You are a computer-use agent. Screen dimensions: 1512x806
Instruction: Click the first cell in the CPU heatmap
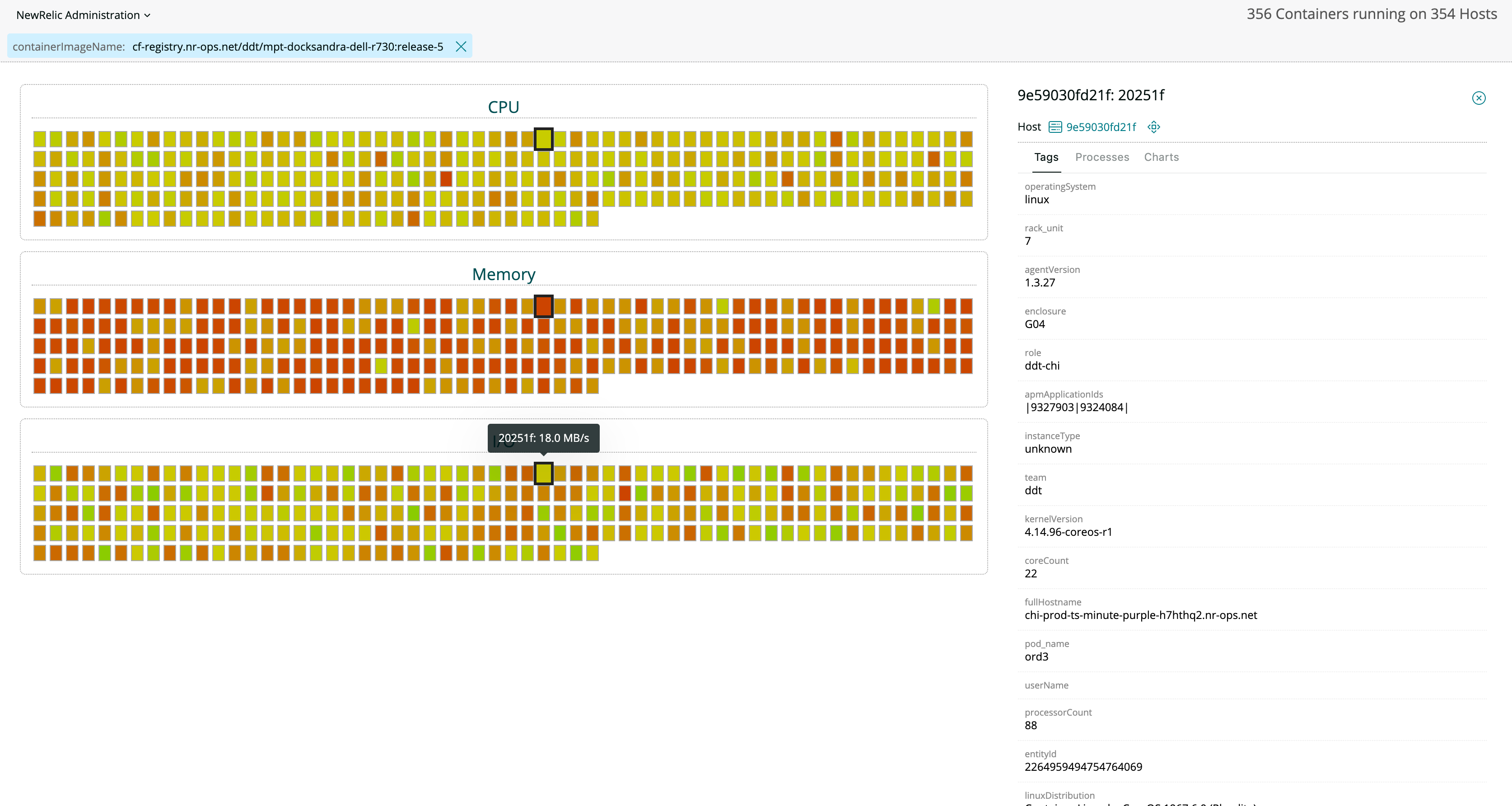click(x=39, y=139)
